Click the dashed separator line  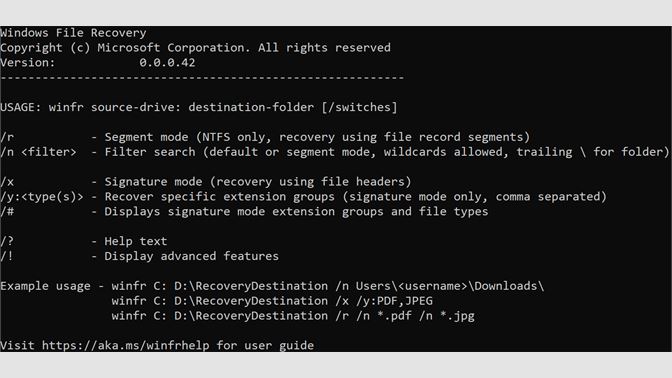202,78
